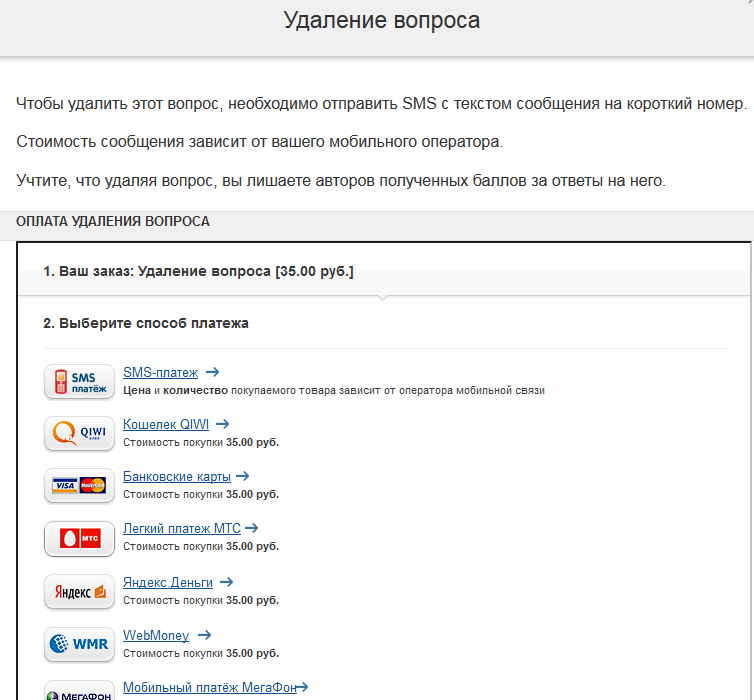Click the 'Ваш заказ' order step header
Image resolution: width=754 pixels, height=700 pixels.
198,271
